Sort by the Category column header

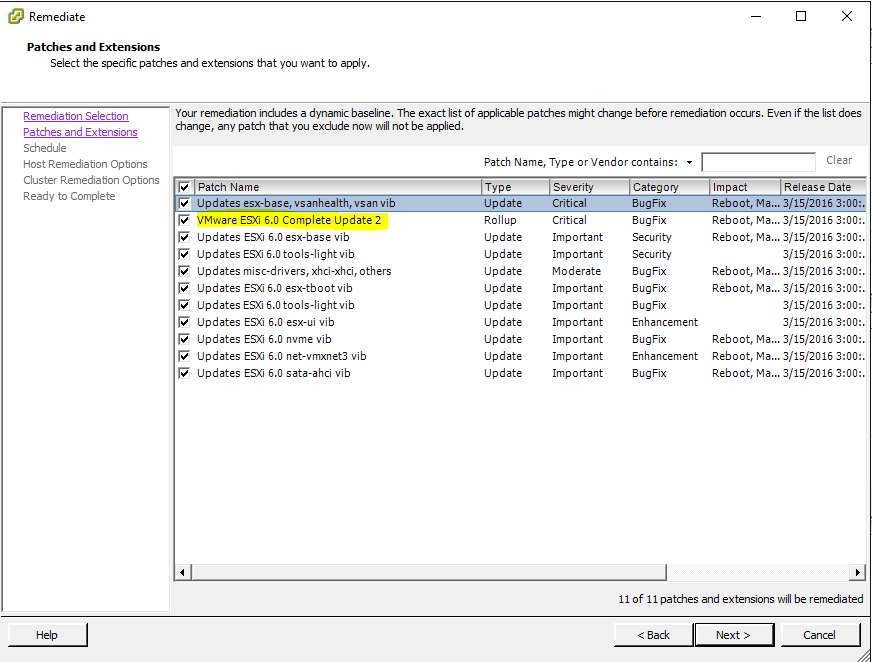click(670, 187)
